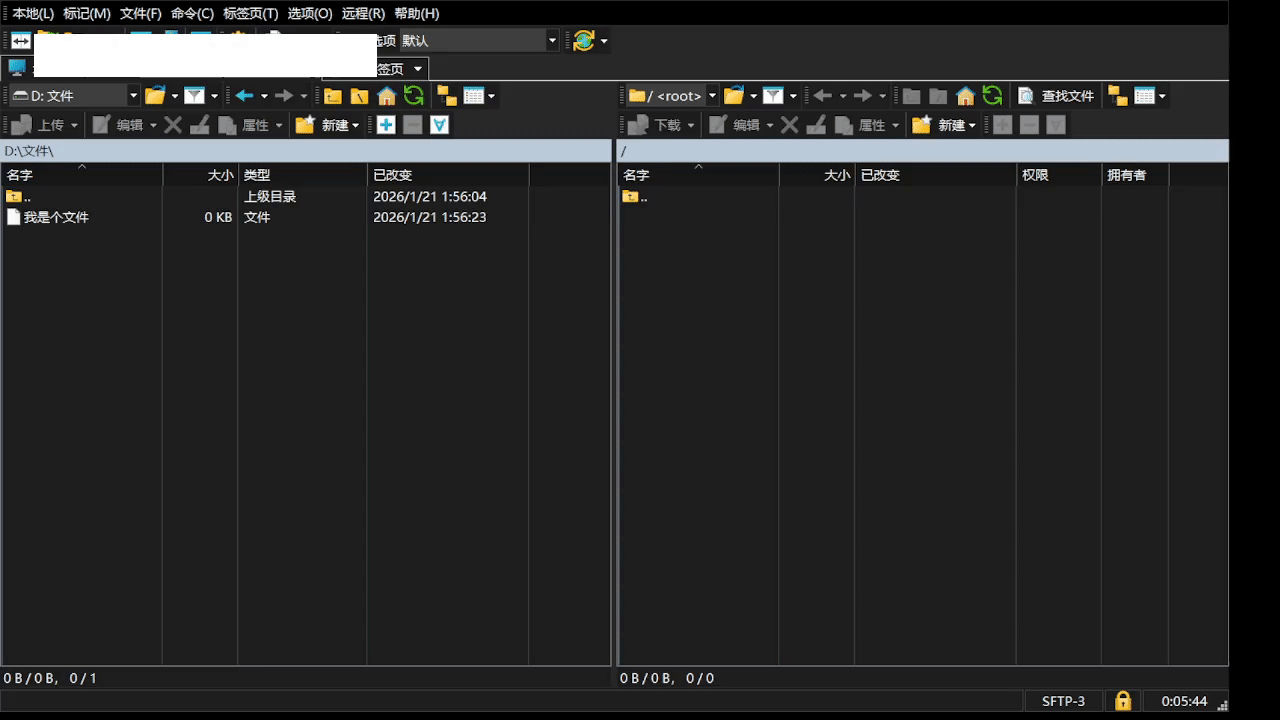Toggle the local directory tree view
This screenshot has width=1280, height=720.
pyautogui.click(x=446, y=96)
